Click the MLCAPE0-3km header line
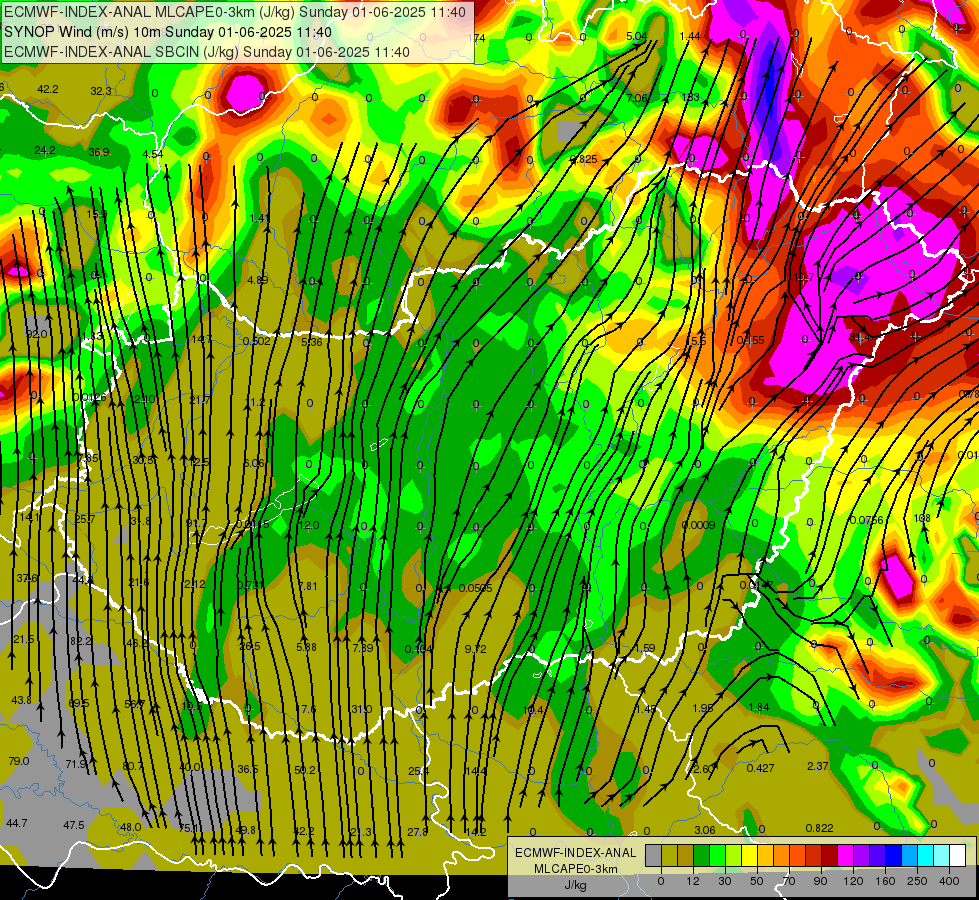This screenshot has width=979, height=900. tap(235, 12)
